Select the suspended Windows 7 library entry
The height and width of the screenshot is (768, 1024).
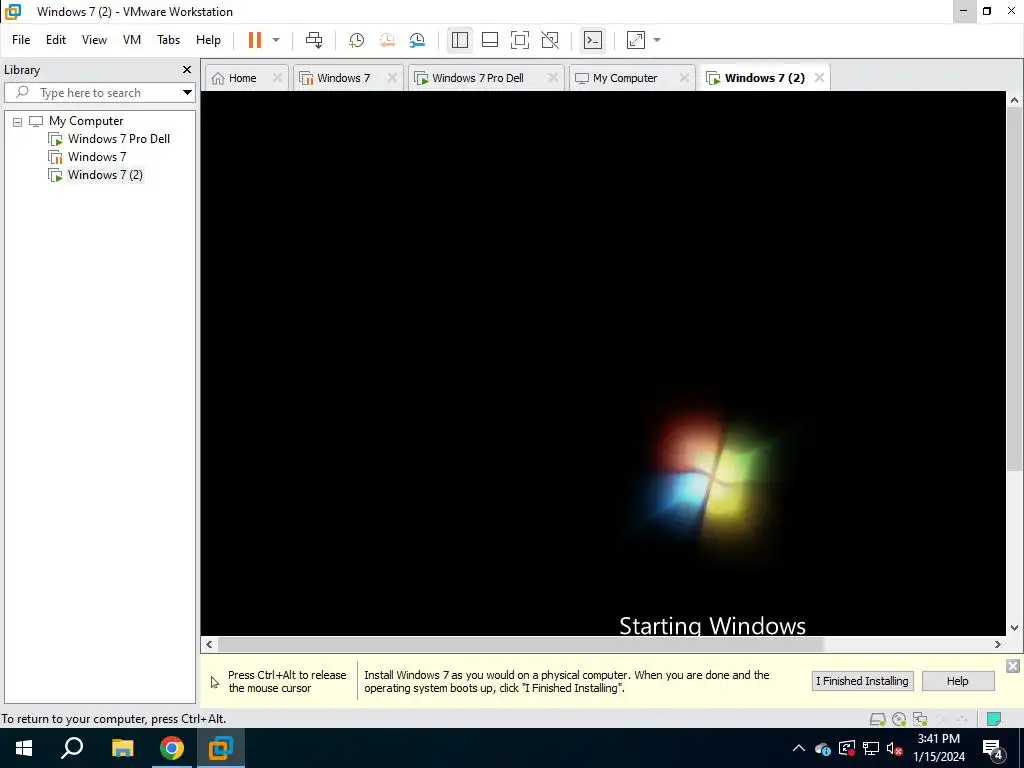tap(97, 157)
